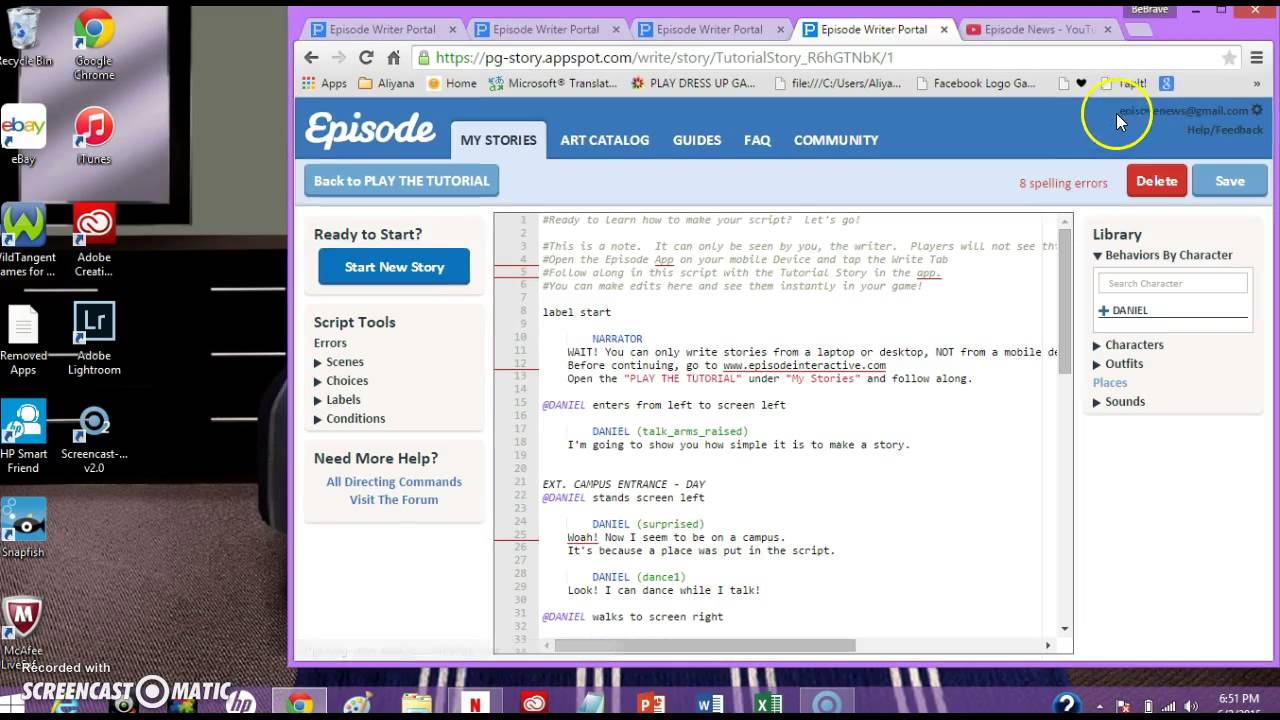Open Screencast-O-Matic v2.0 desktop shortcut
This screenshot has width=1280, height=720.
pyautogui.click(x=94, y=437)
